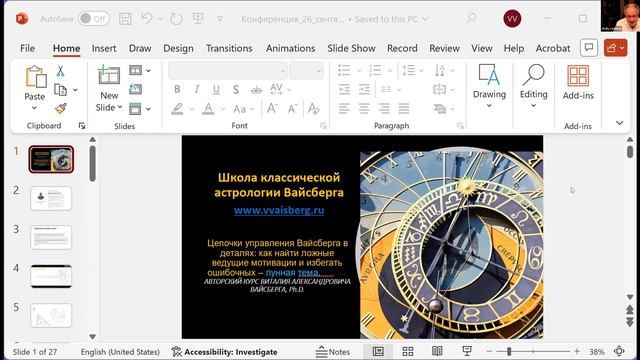Toggle Underline formatting
The image size is (640, 360).
click(216, 89)
